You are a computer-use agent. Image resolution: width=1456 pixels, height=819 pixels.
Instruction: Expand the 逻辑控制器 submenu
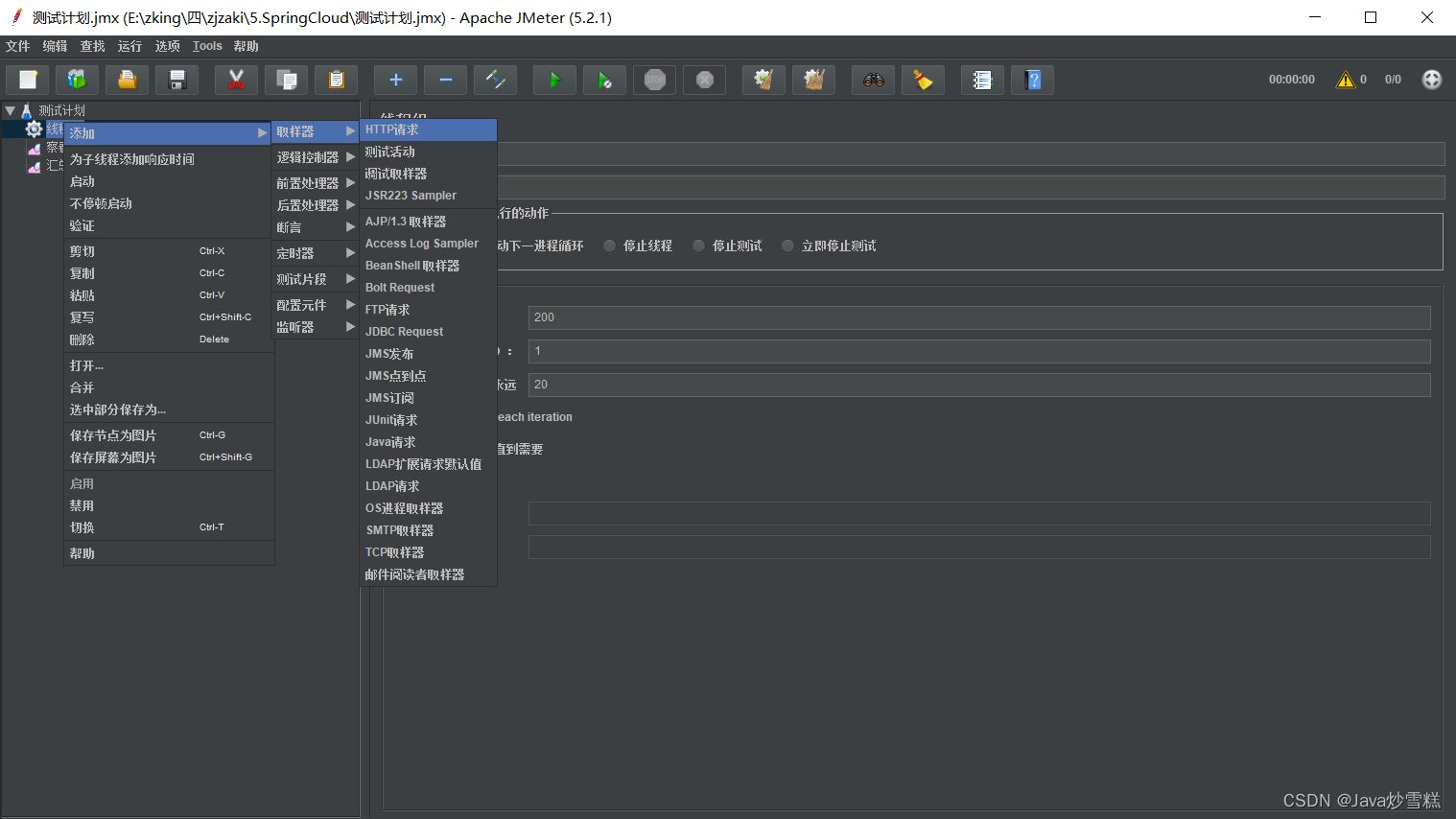[316, 157]
